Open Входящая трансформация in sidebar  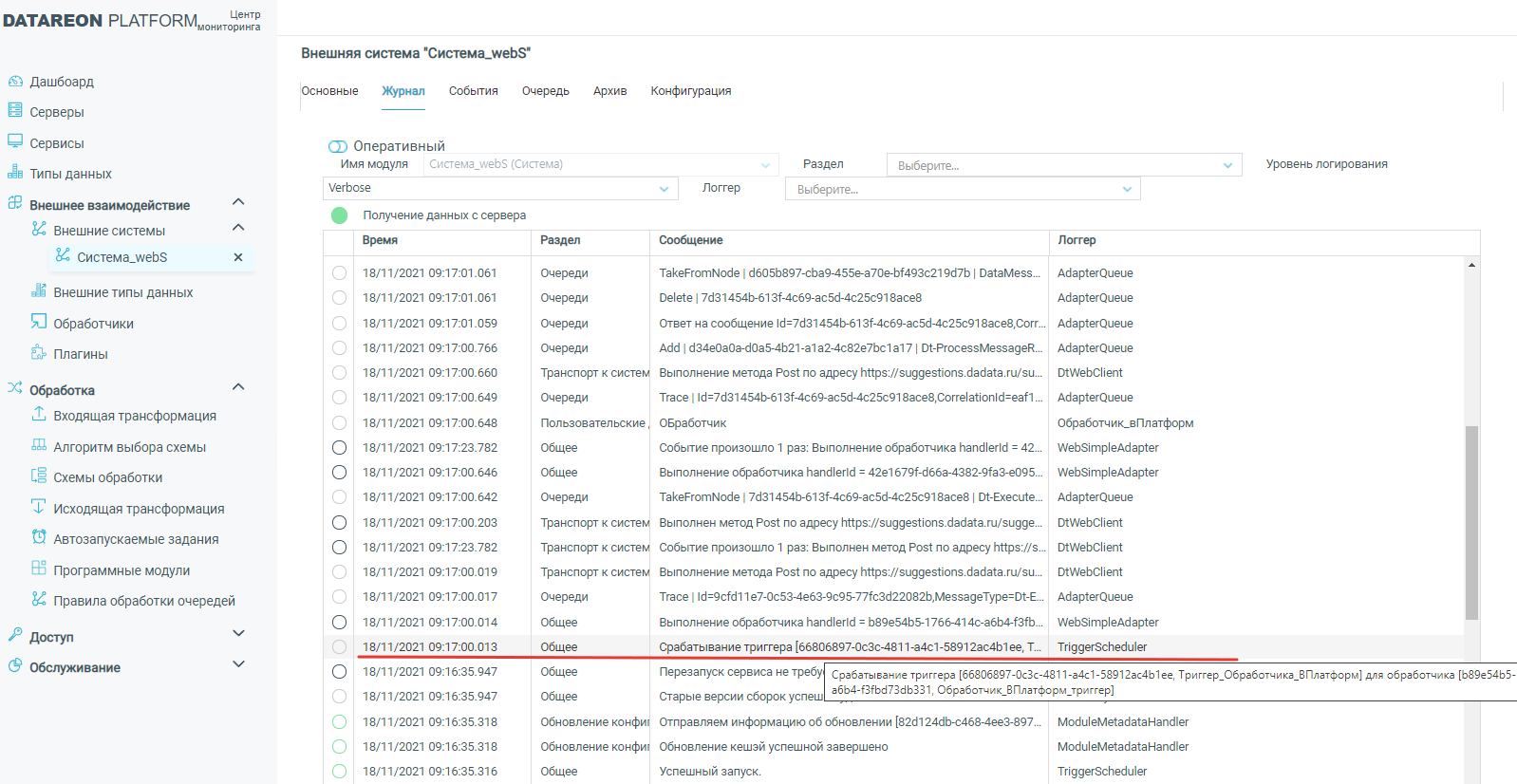(135, 416)
